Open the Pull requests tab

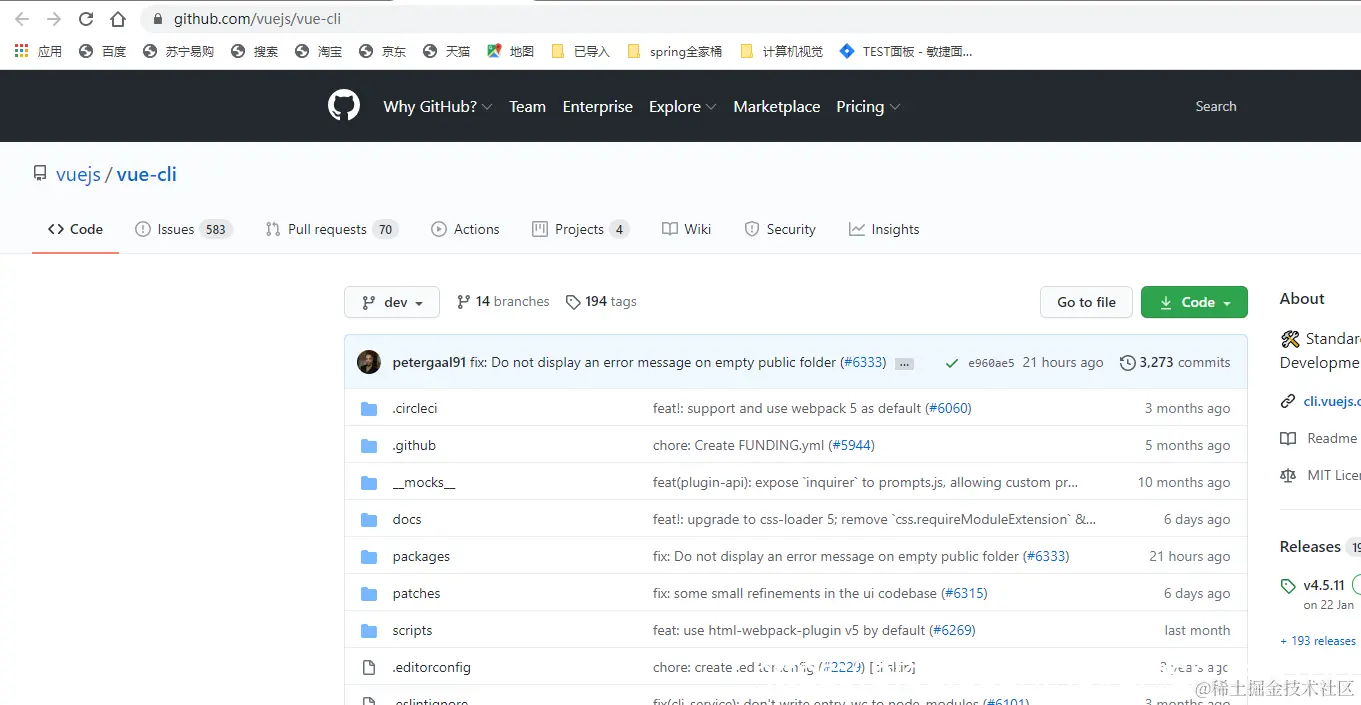coord(332,229)
